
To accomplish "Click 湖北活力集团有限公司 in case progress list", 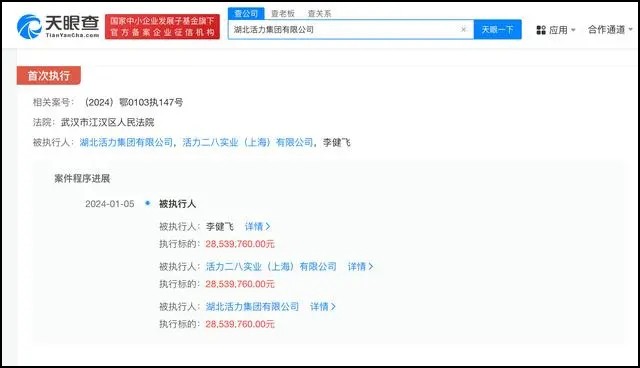I will click(x=252, y=306).
